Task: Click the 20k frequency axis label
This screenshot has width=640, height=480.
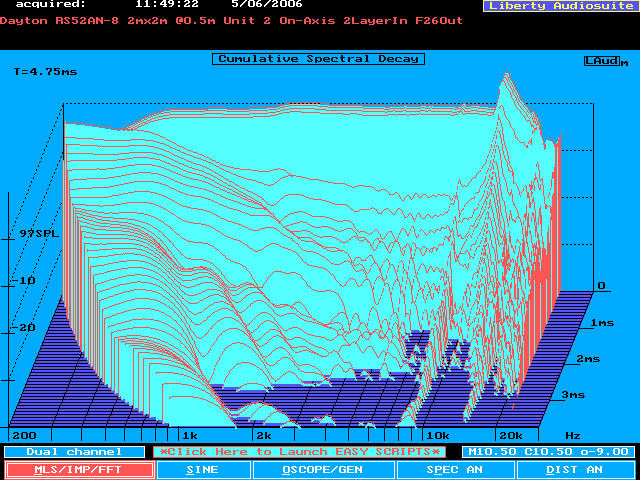Action: coord(510,436)
